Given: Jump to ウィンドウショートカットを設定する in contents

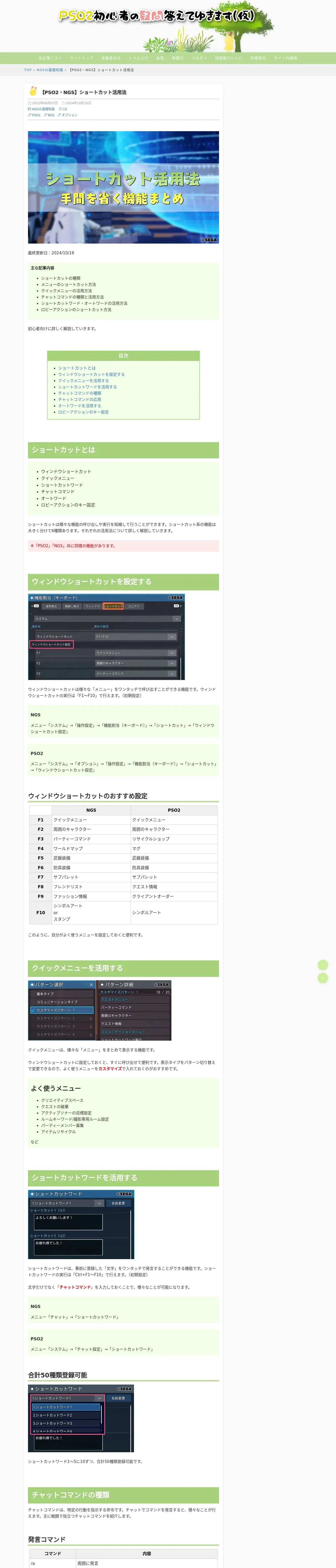Looking at the screenshot, I should [x=92, y=374].
